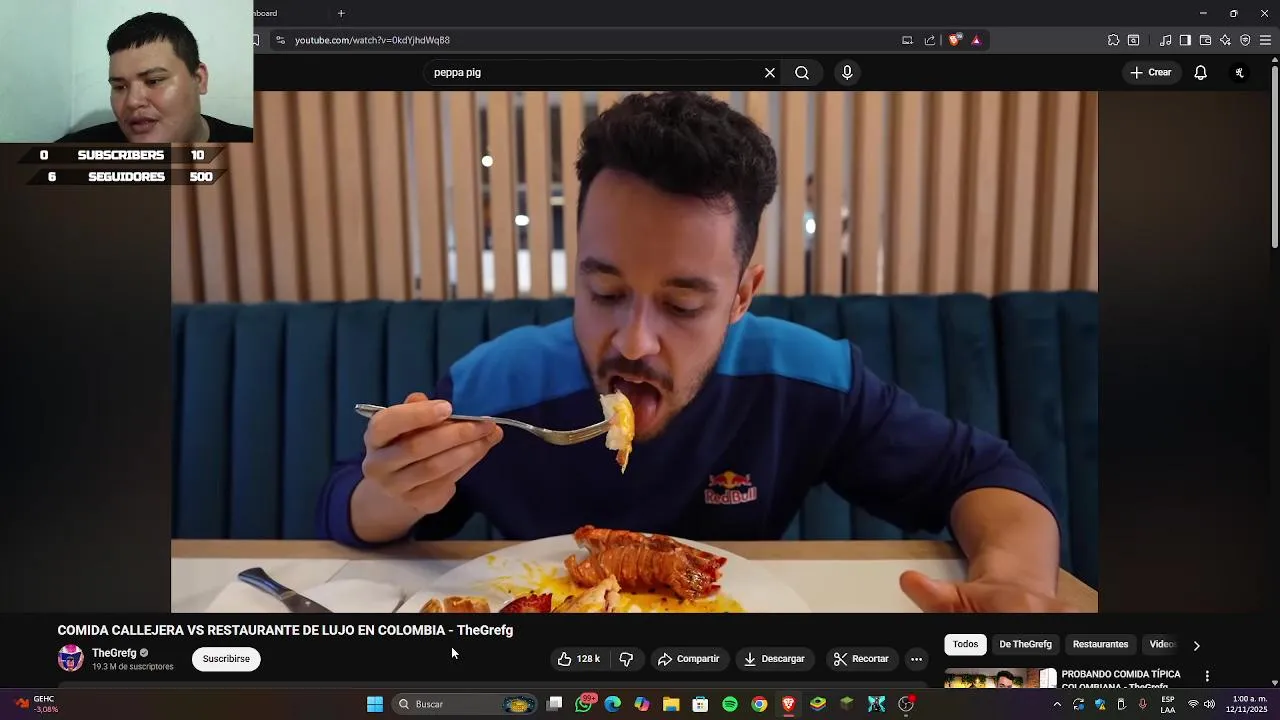1280x720 pixels.
Task: Like the video with thumbs up
Action: 579,659
